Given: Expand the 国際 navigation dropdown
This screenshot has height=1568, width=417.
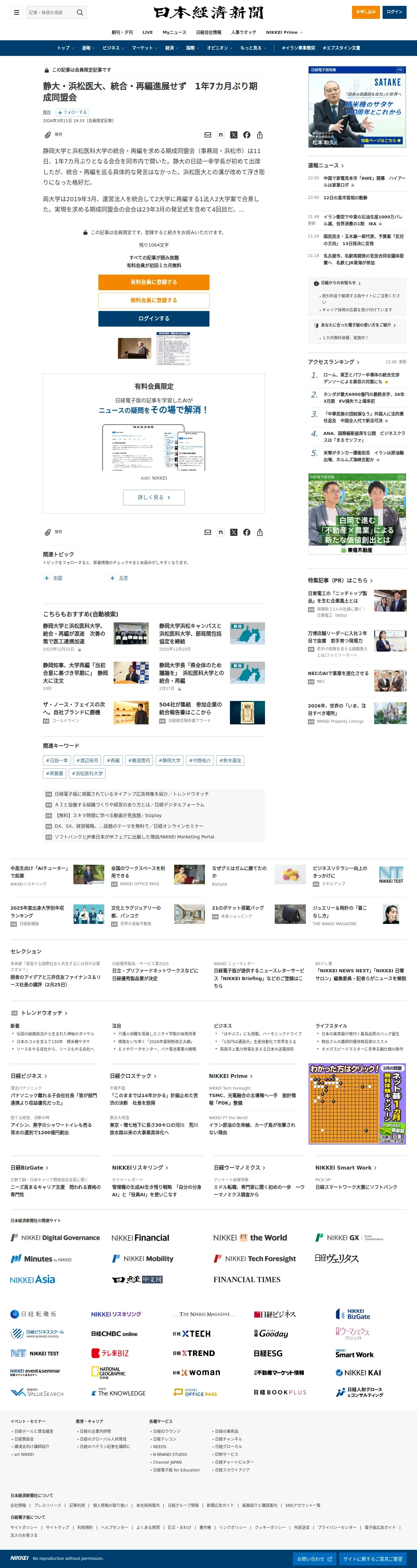Looking at the screenshot, I should (x=193, y=48).
